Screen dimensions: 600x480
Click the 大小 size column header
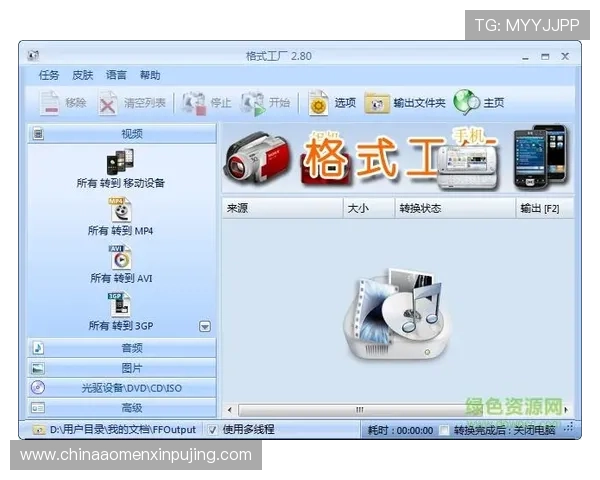click(369, 208)
